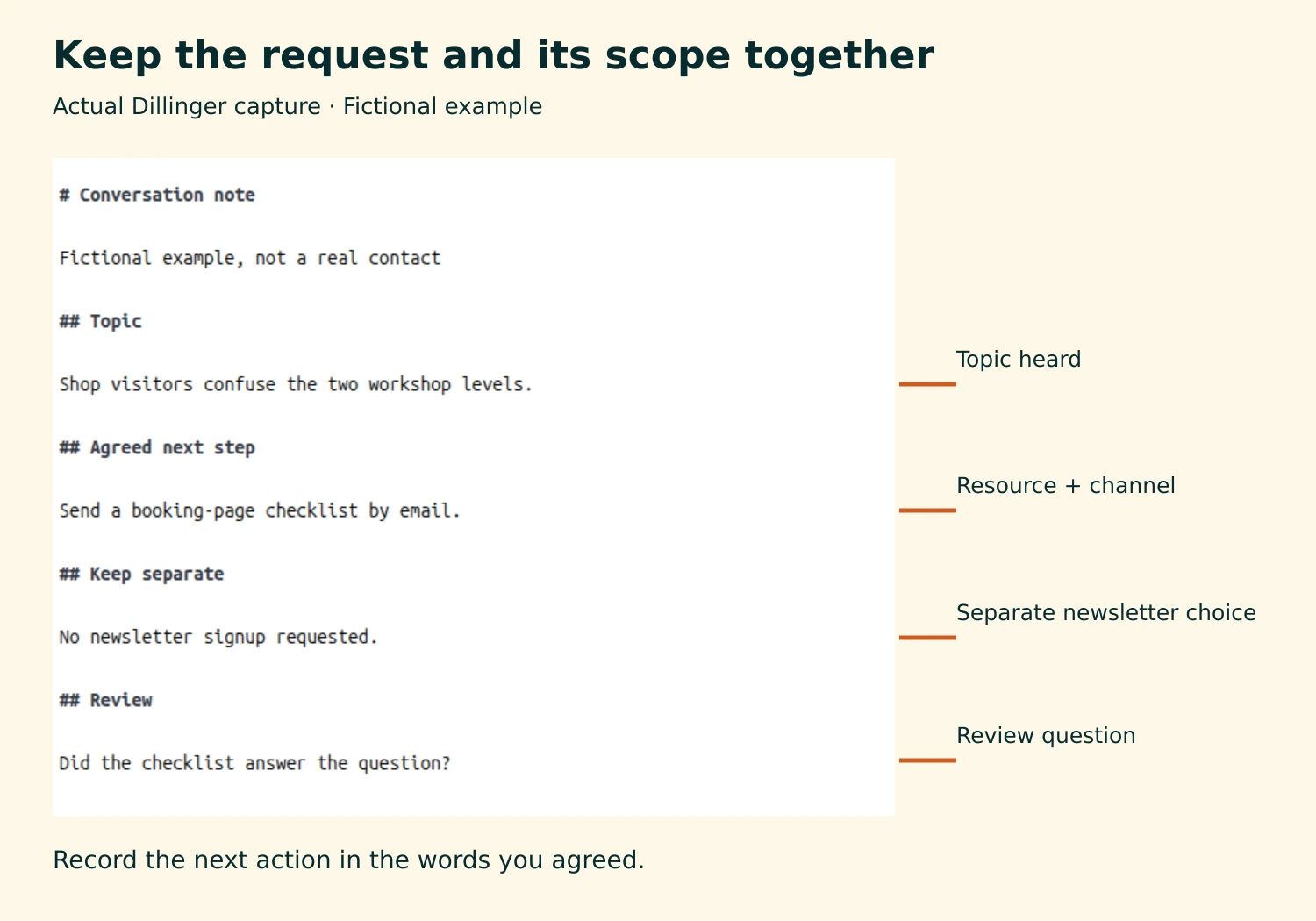Select the '## Review' heading

105,700
